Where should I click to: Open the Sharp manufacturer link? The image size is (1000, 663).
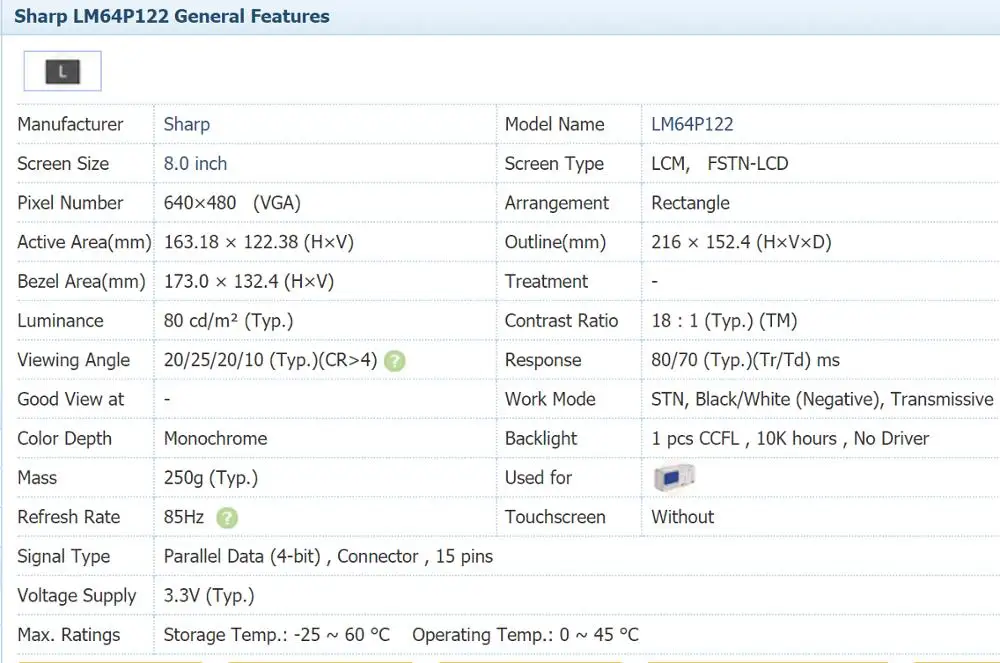pos(186,124)
